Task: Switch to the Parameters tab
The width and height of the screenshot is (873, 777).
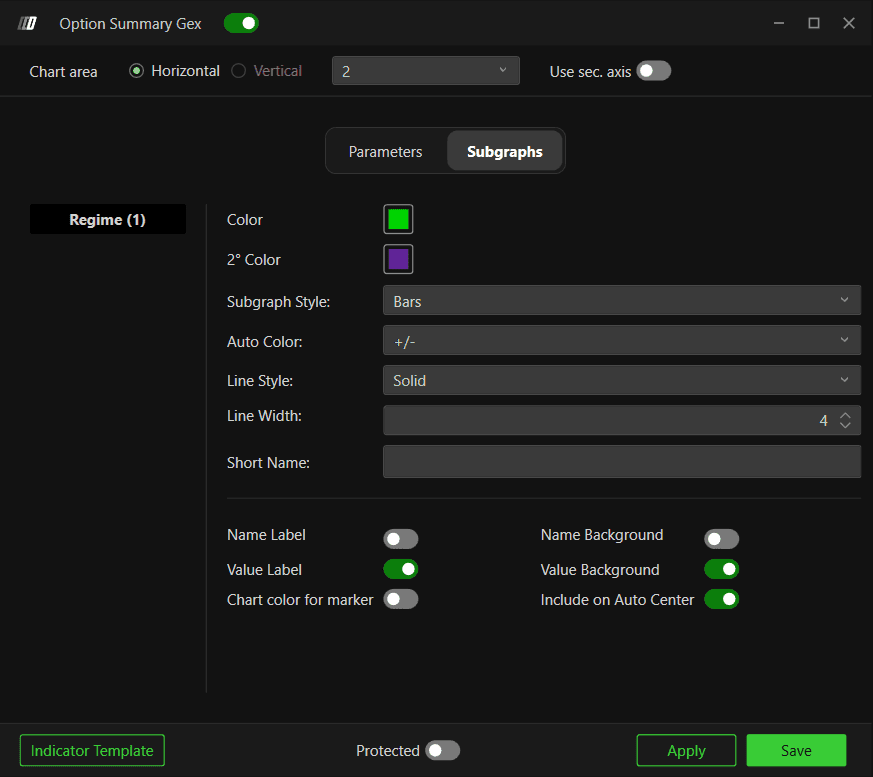Action: pos(385,151)
